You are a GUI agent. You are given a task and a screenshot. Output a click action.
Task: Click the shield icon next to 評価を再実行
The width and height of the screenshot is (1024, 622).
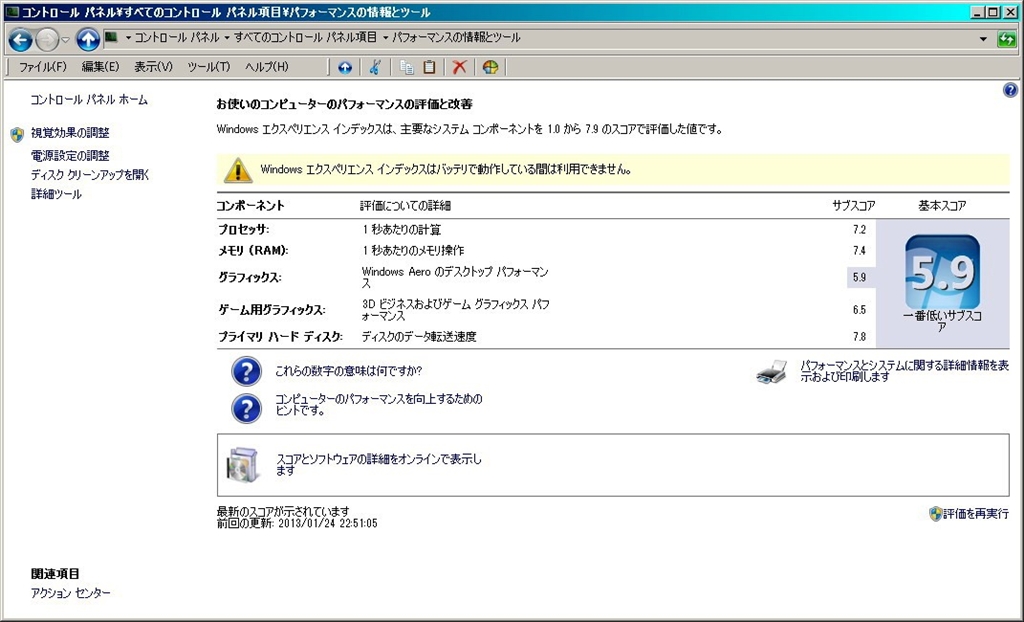(x=935, y=514)
